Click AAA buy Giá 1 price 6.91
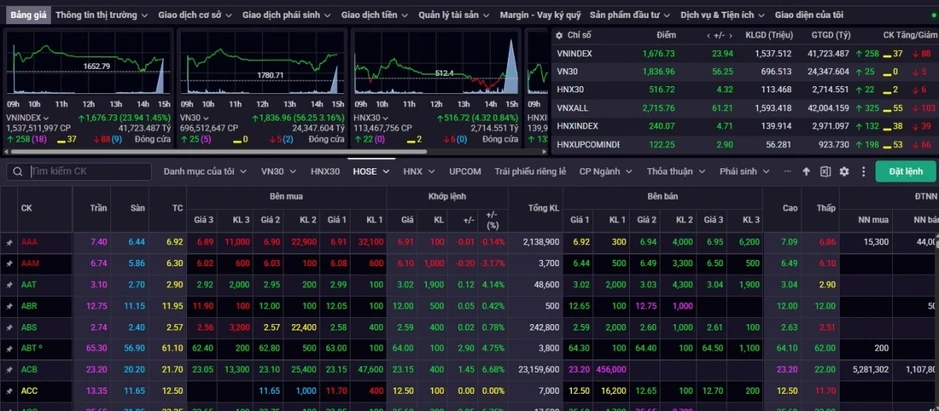The height and width of the screenshot is (411, 939). point(338,243)
